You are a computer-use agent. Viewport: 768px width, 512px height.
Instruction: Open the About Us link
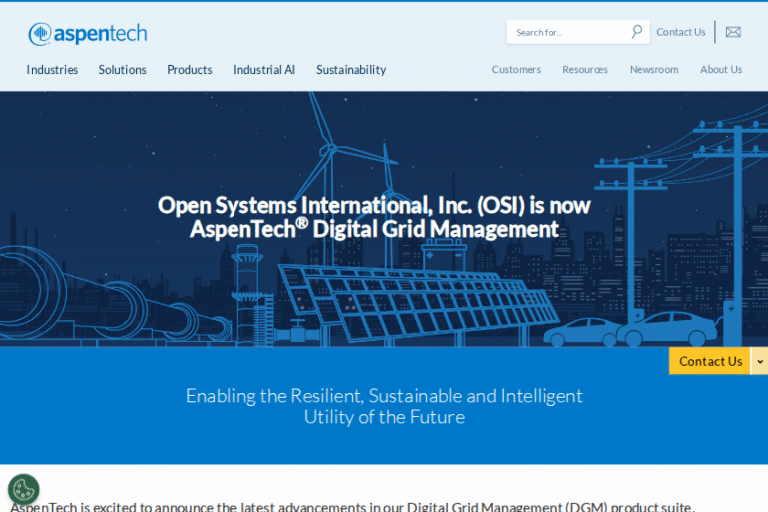[x=721, y=70]
